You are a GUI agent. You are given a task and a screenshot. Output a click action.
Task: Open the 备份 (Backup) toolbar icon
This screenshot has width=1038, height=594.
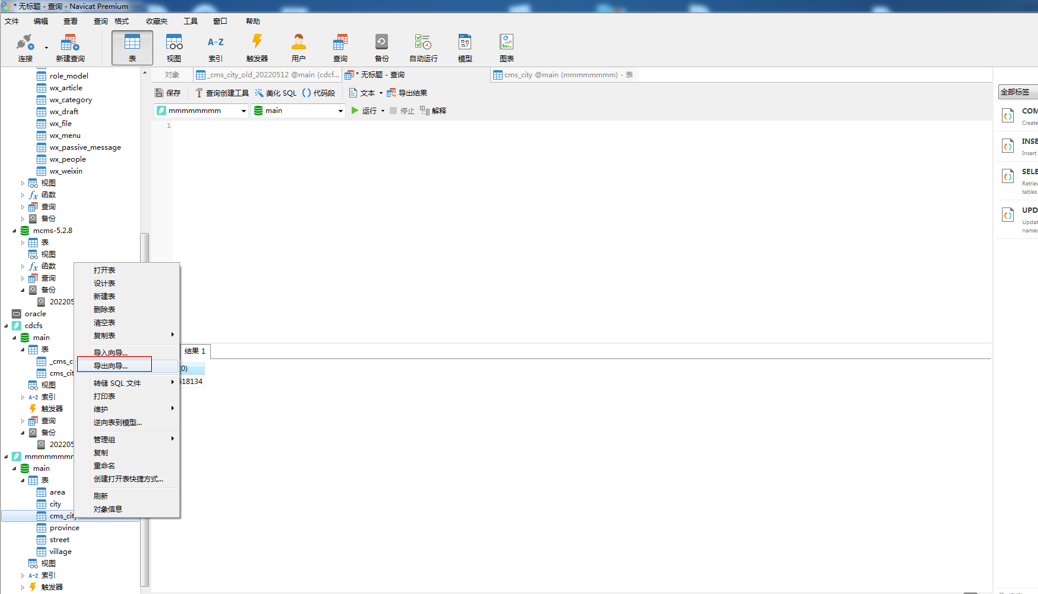[x=381, y=46]
